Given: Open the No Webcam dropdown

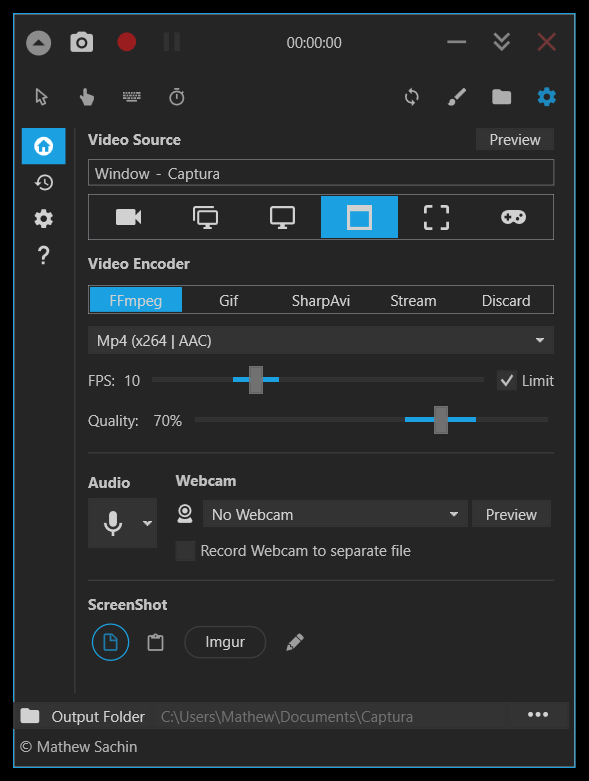Looking at the screenshot, I should [x=335, y=514].
